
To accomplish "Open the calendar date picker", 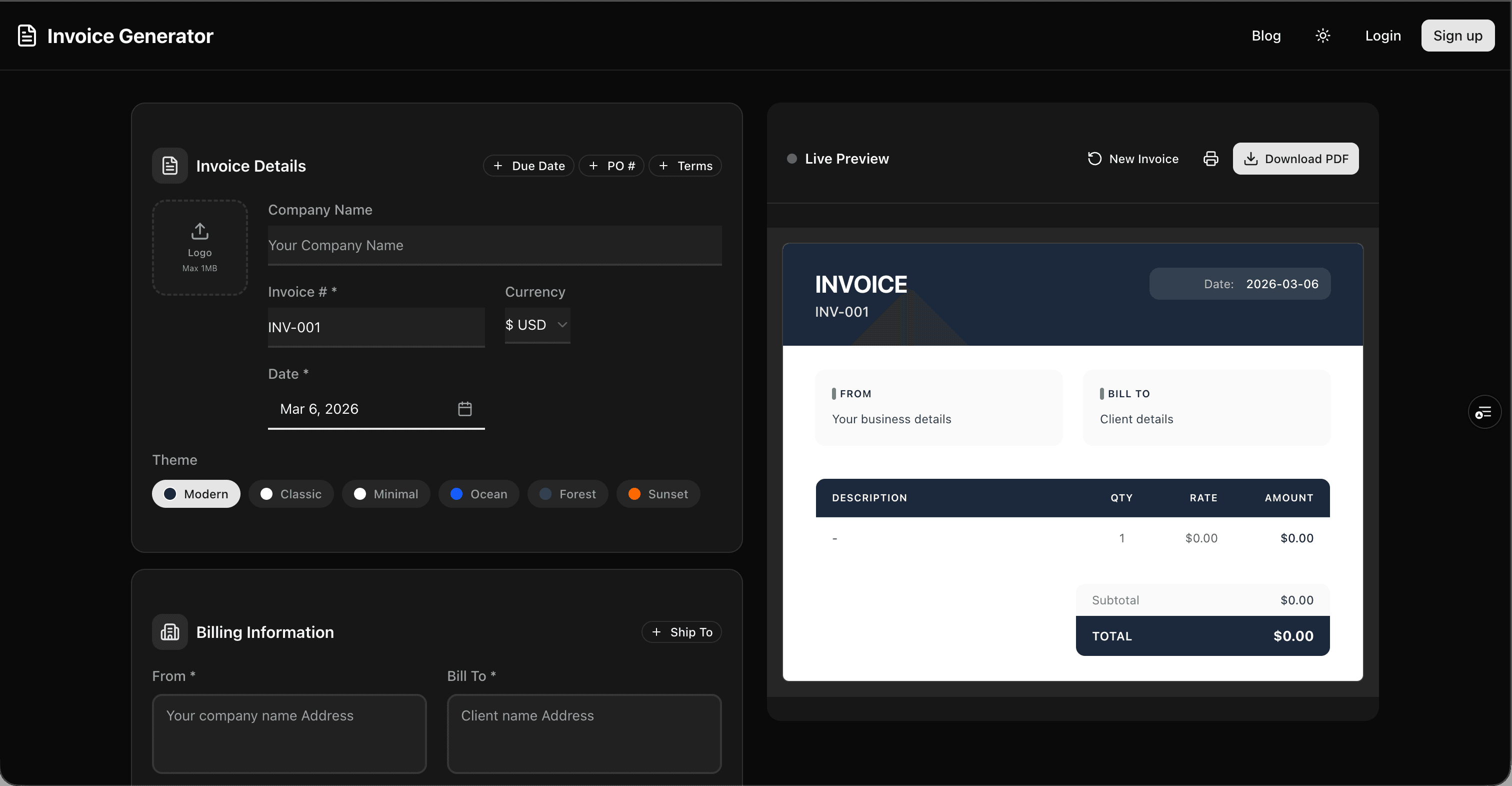I will (x=464, y=408).
